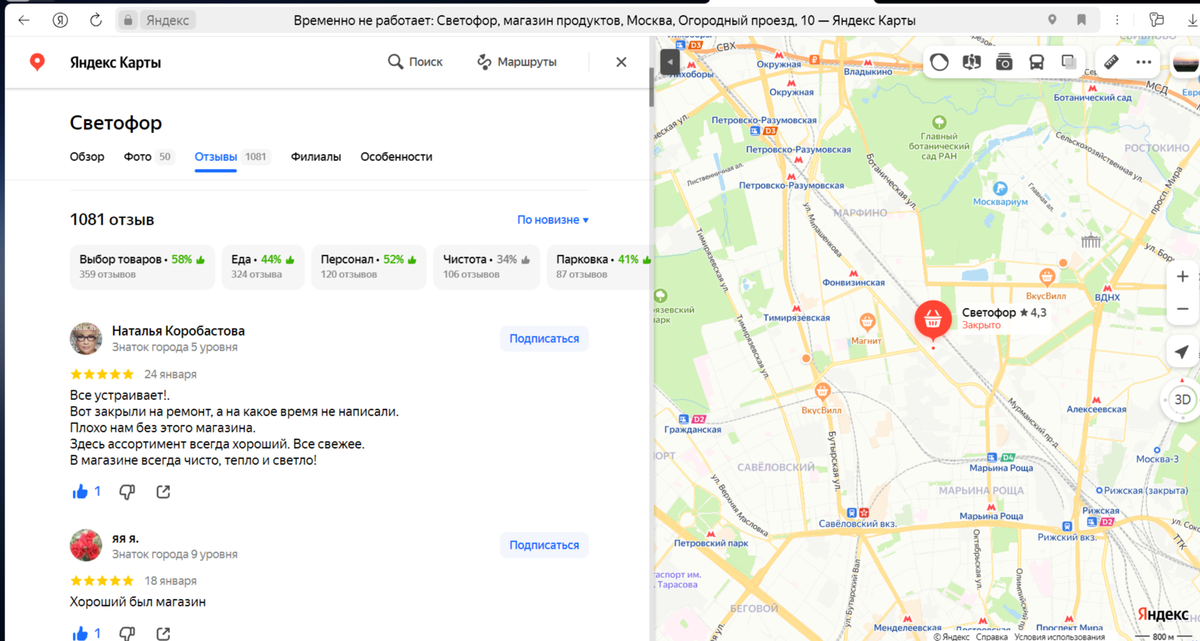Bookmark this page with the bookmark icon

point(1082,20)
